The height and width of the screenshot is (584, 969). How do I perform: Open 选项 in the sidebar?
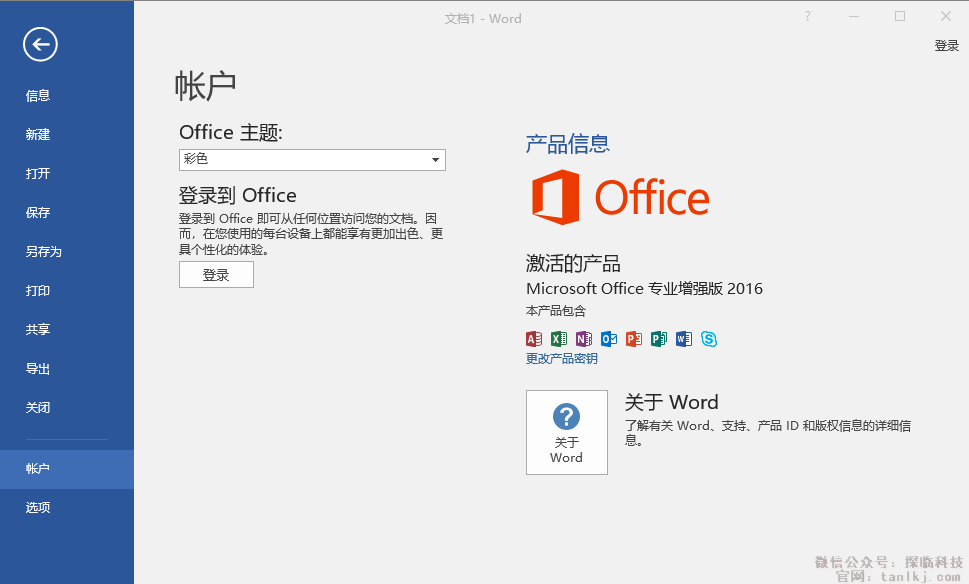(x=38, y=508)
